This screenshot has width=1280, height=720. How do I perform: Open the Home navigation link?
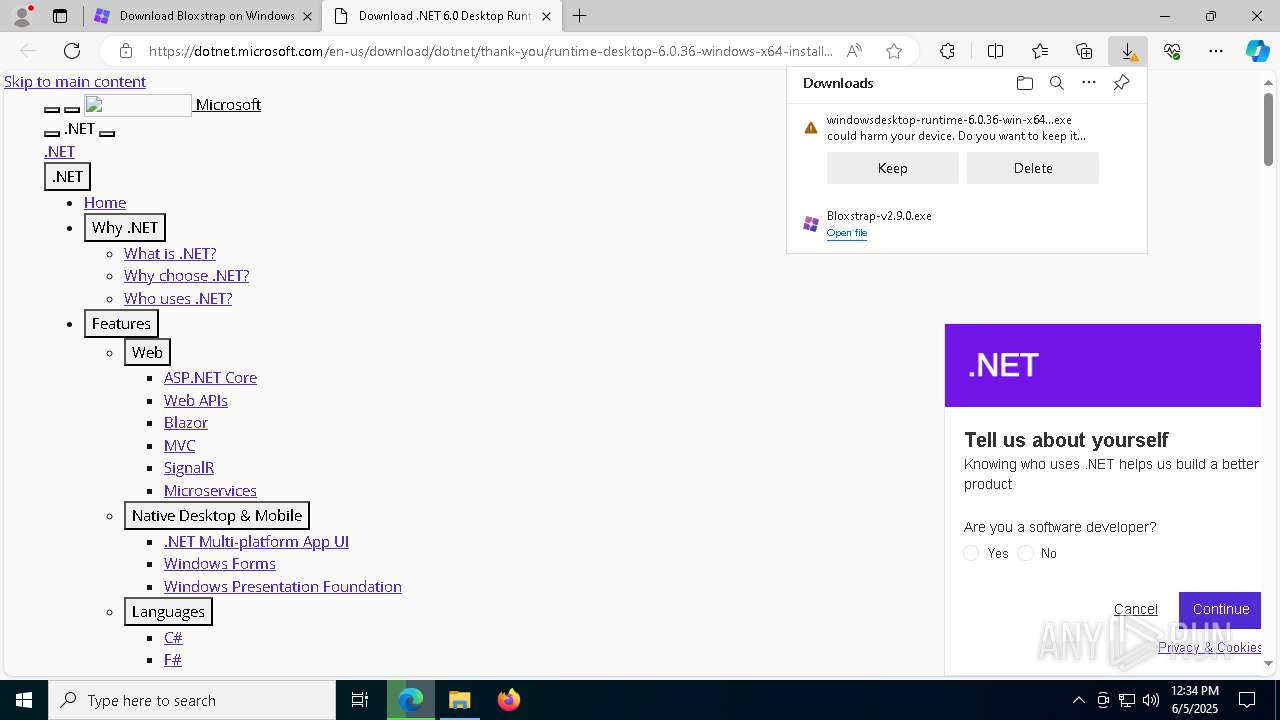click(x=105, y=202)
